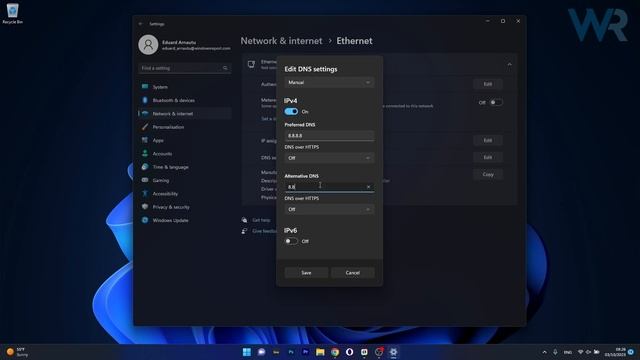Screen dimensions: 640x360
Task: Click Edit for IP assignment
Action: 488,140
